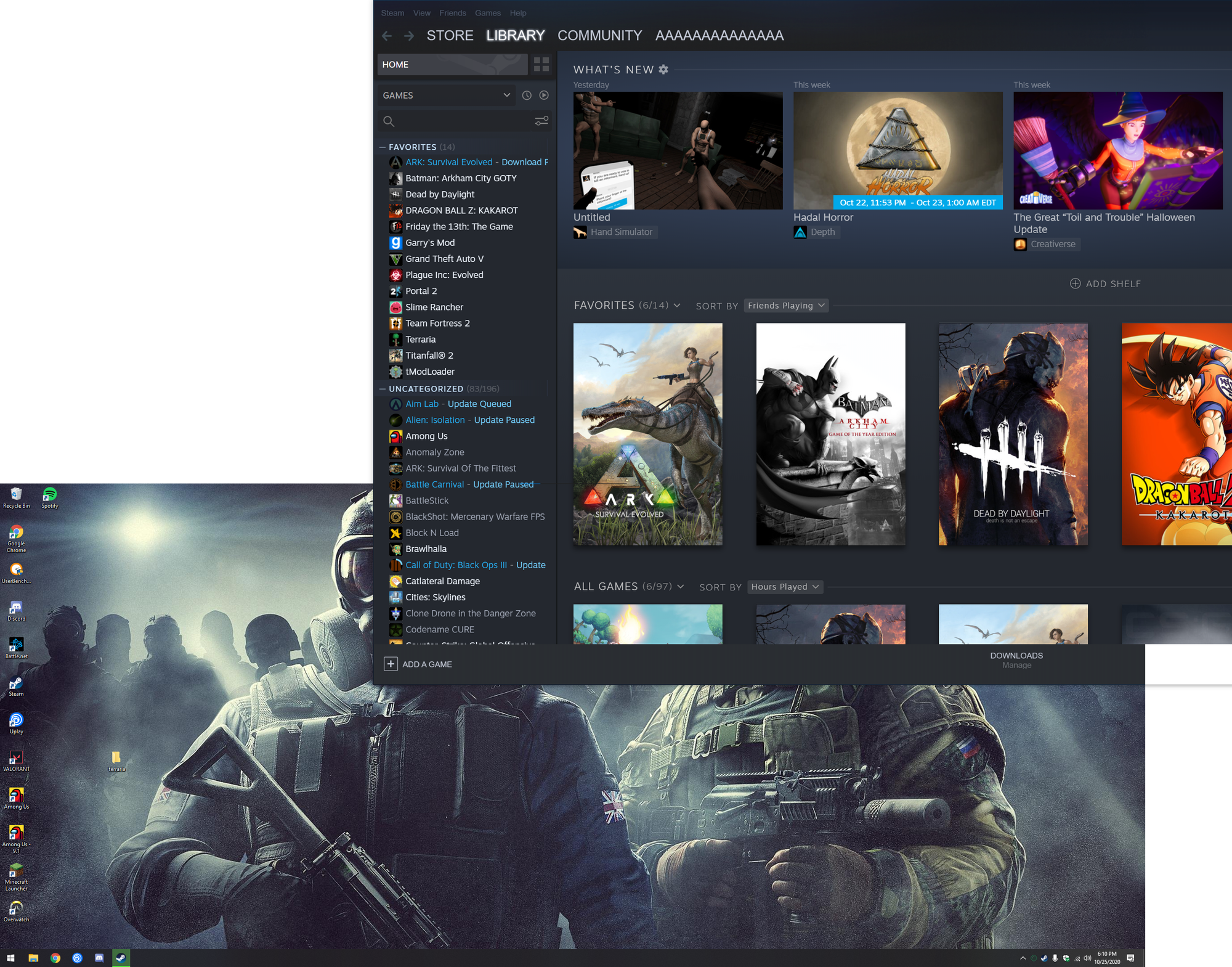
Task: Open the notification center icon
Action: click(x=1130, y=958)
